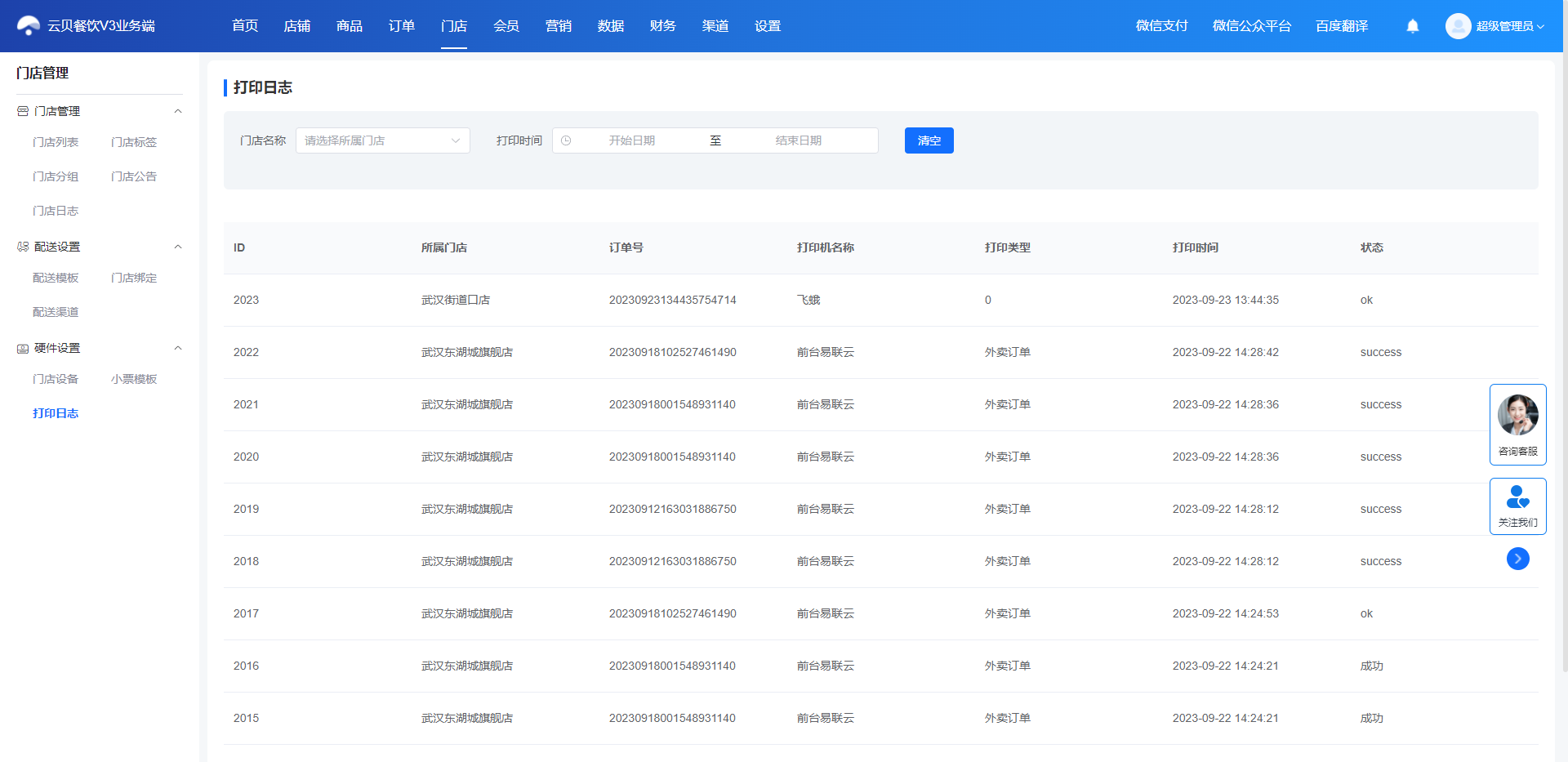Switch to the 订单 top navigation tab
The width and height of the screenshot is (1568, 762).
(402, 26)
